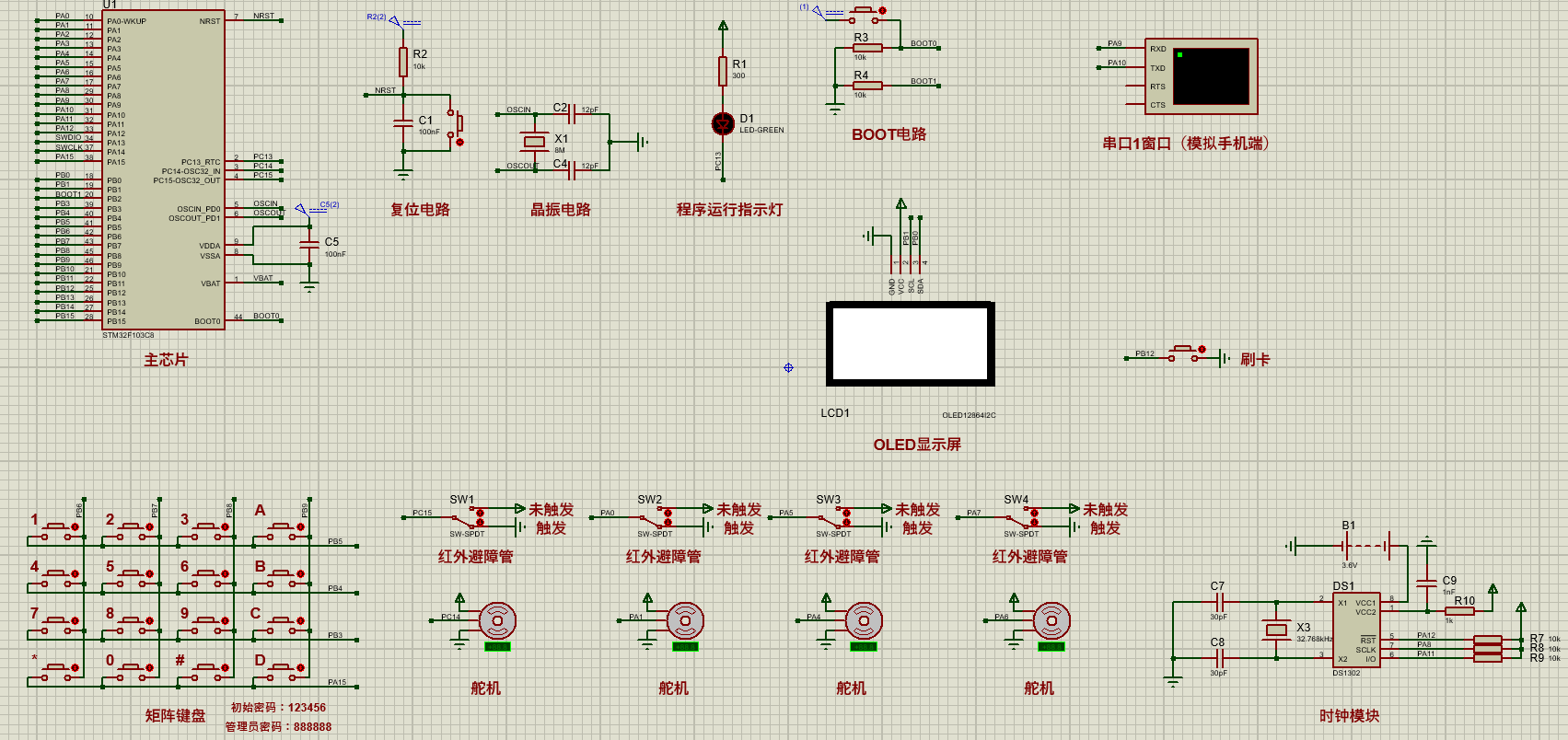Click the 刷卡 pushbutton on PB12
The image size is (1568, 740).
1187,353
